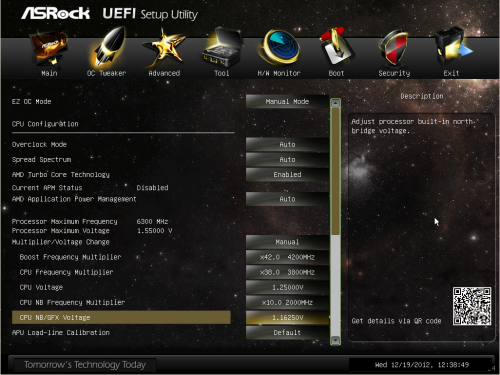Click the Description panel heading
Viewport: 500px width, 375px height.
pyautogui.click(x=422, y=96)
